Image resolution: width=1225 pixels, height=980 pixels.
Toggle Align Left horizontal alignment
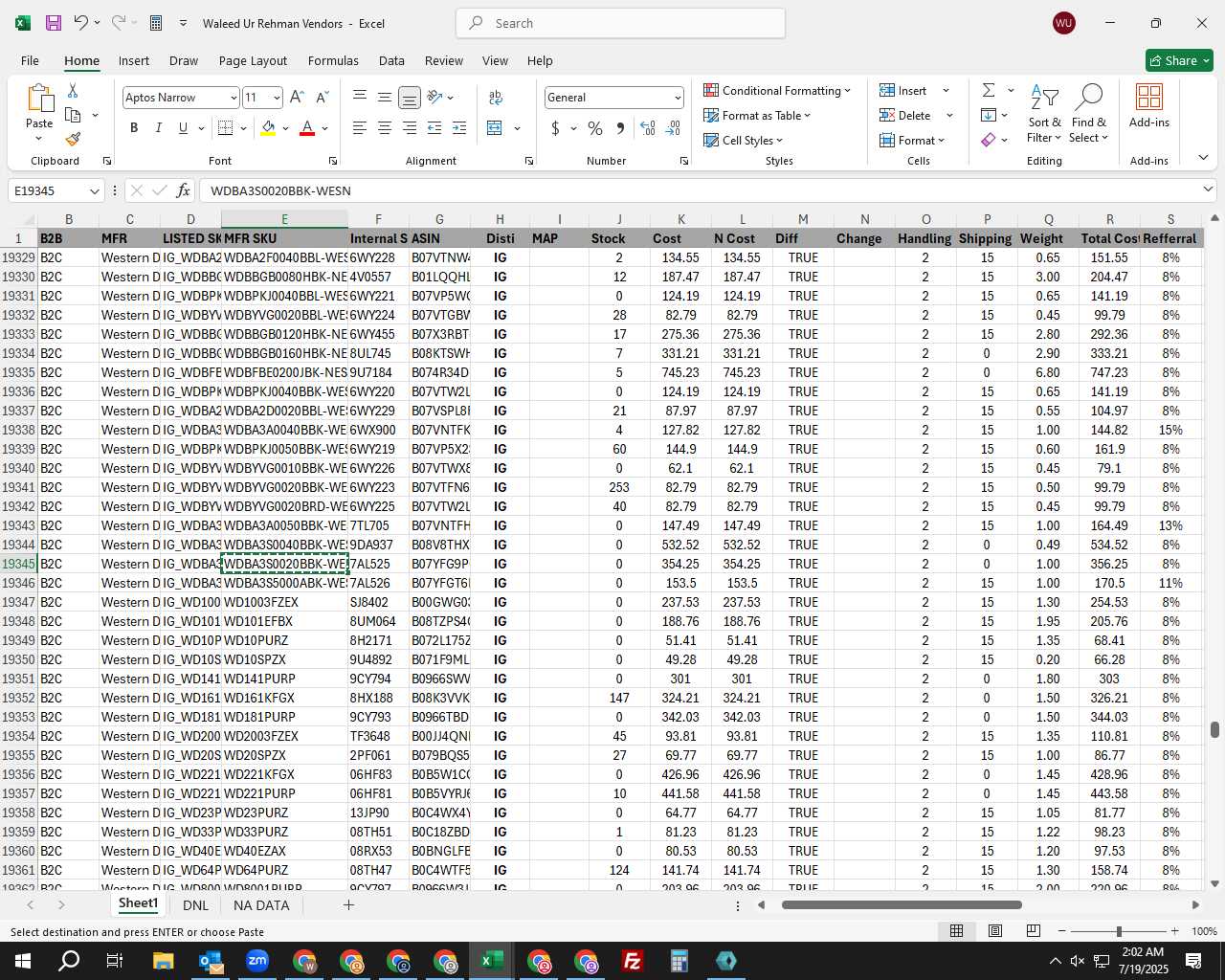click(x=360, y=128)
